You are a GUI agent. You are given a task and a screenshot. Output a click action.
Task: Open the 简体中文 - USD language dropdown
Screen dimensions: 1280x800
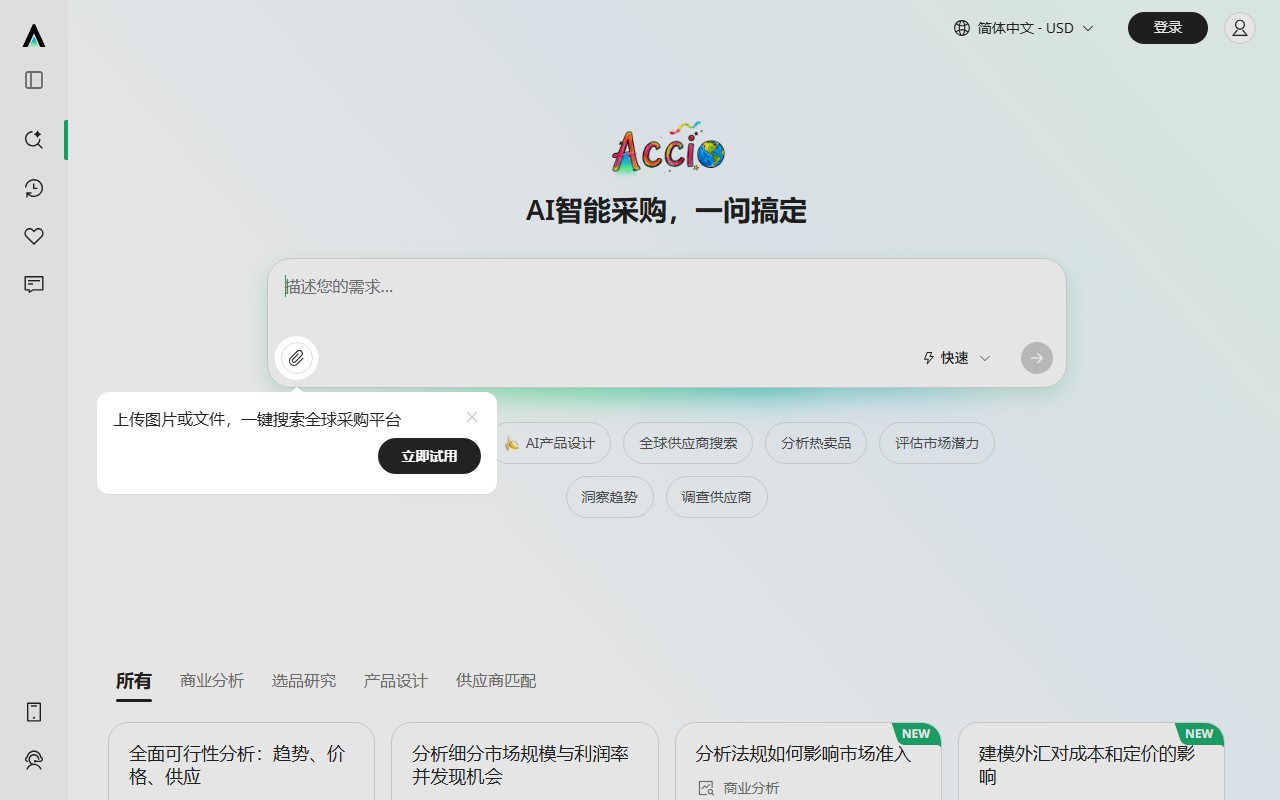coord(1022,28)
